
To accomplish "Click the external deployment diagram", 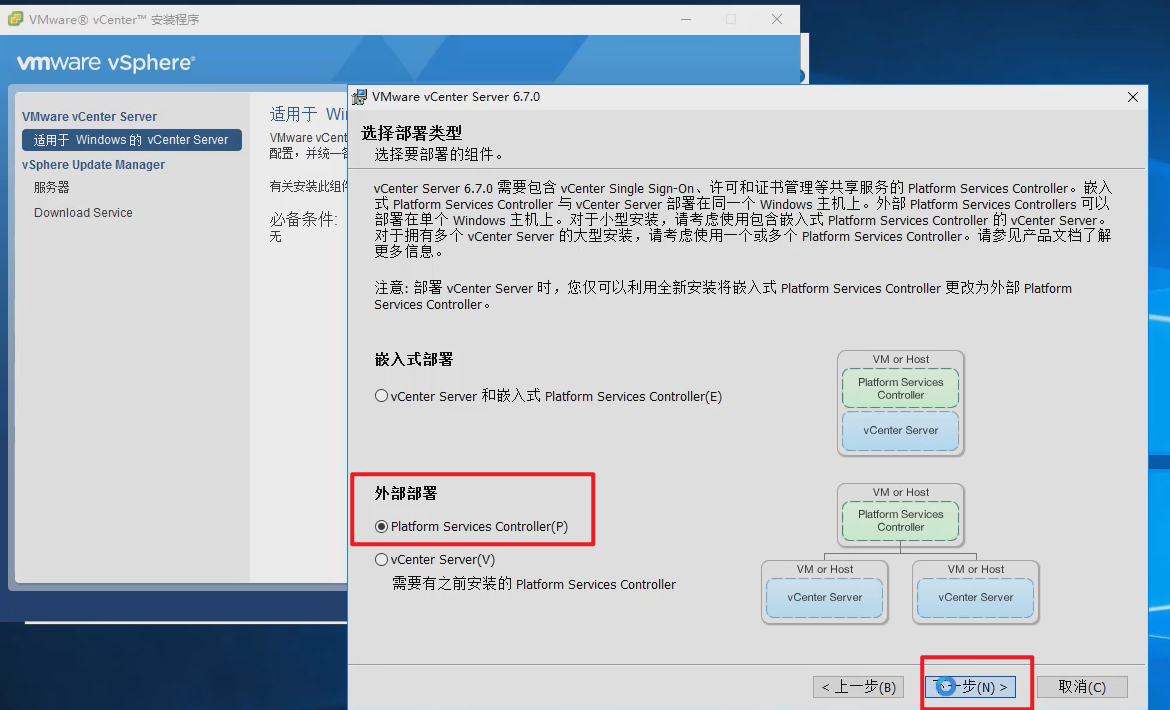I will (901, 553).
